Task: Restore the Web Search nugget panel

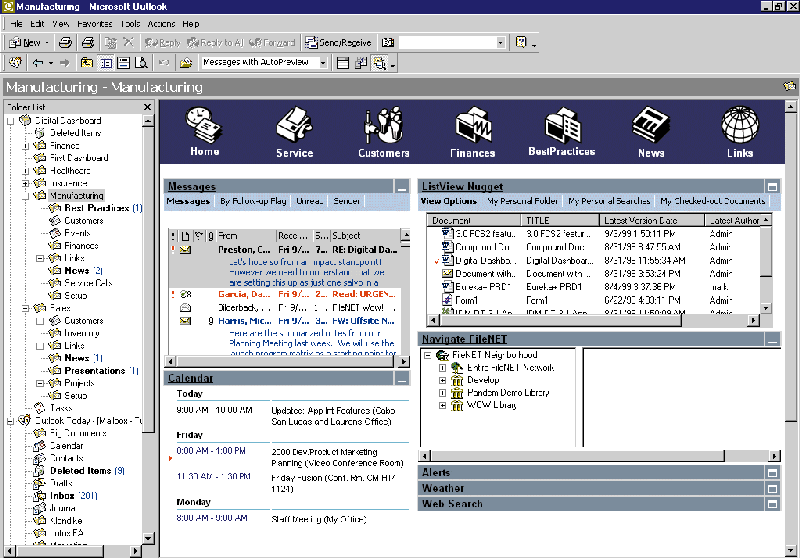Action: [x=771, y=504]
